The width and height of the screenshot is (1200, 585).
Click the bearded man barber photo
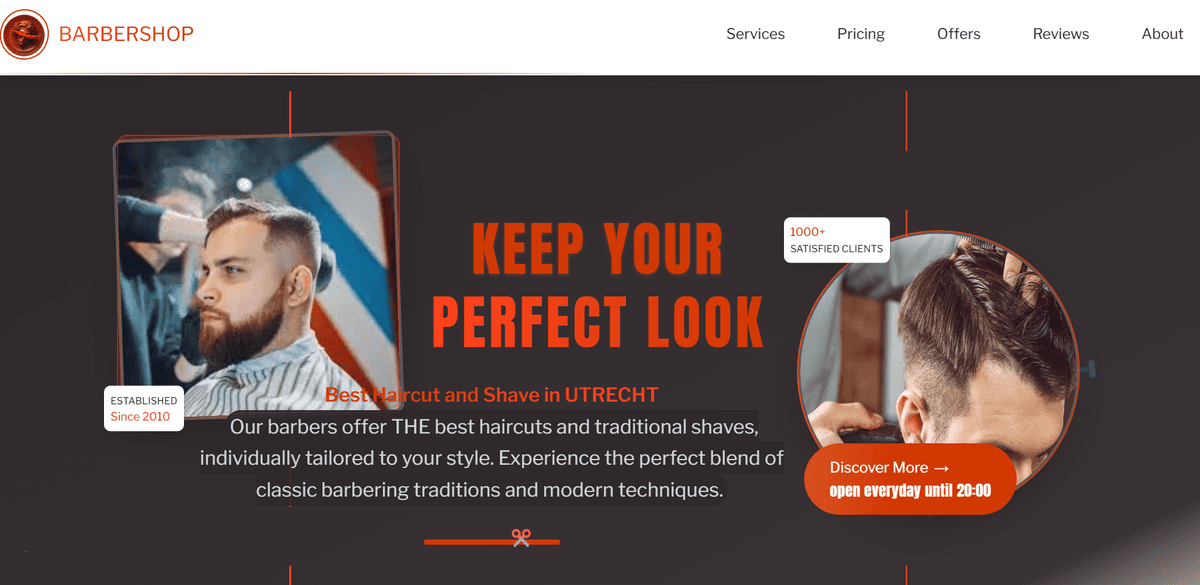coord(256,275)
